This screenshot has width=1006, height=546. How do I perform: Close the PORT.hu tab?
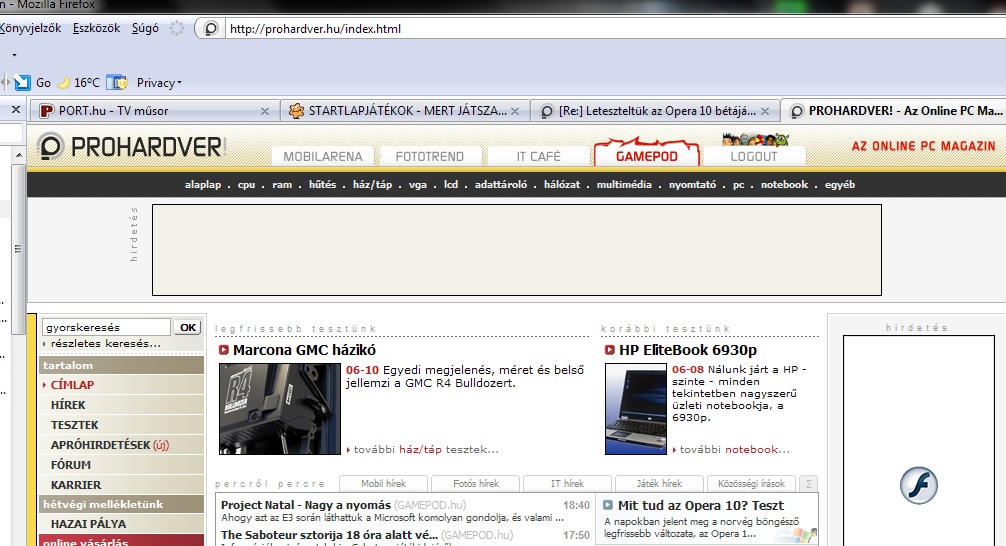[x=264, y=111]
